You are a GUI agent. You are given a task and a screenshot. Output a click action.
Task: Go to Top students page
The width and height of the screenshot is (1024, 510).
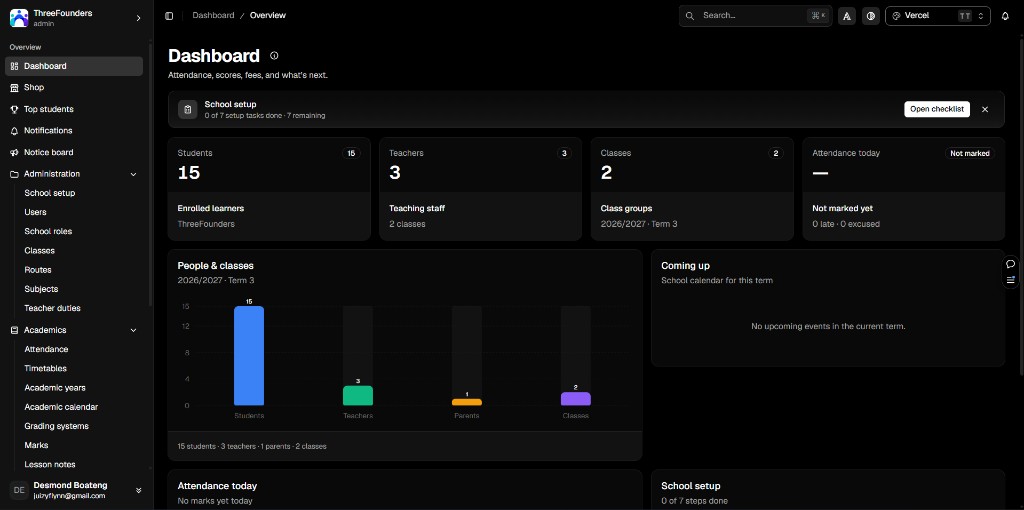click(74, 109)
